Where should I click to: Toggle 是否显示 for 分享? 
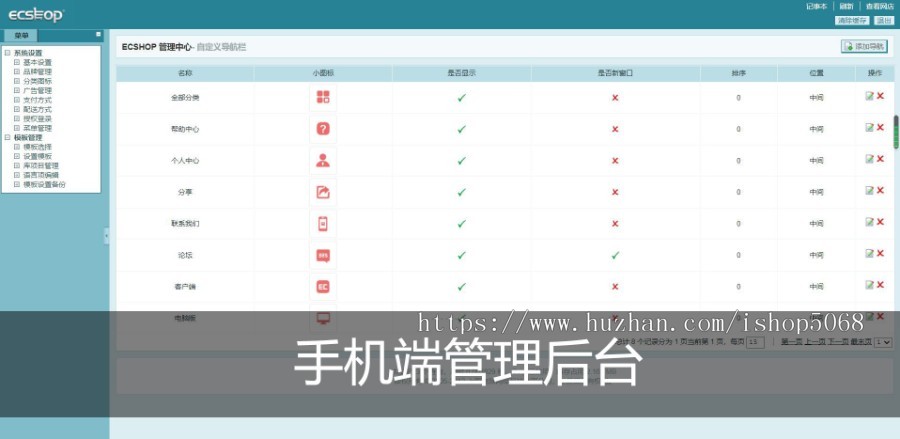(x=461, y=192)
